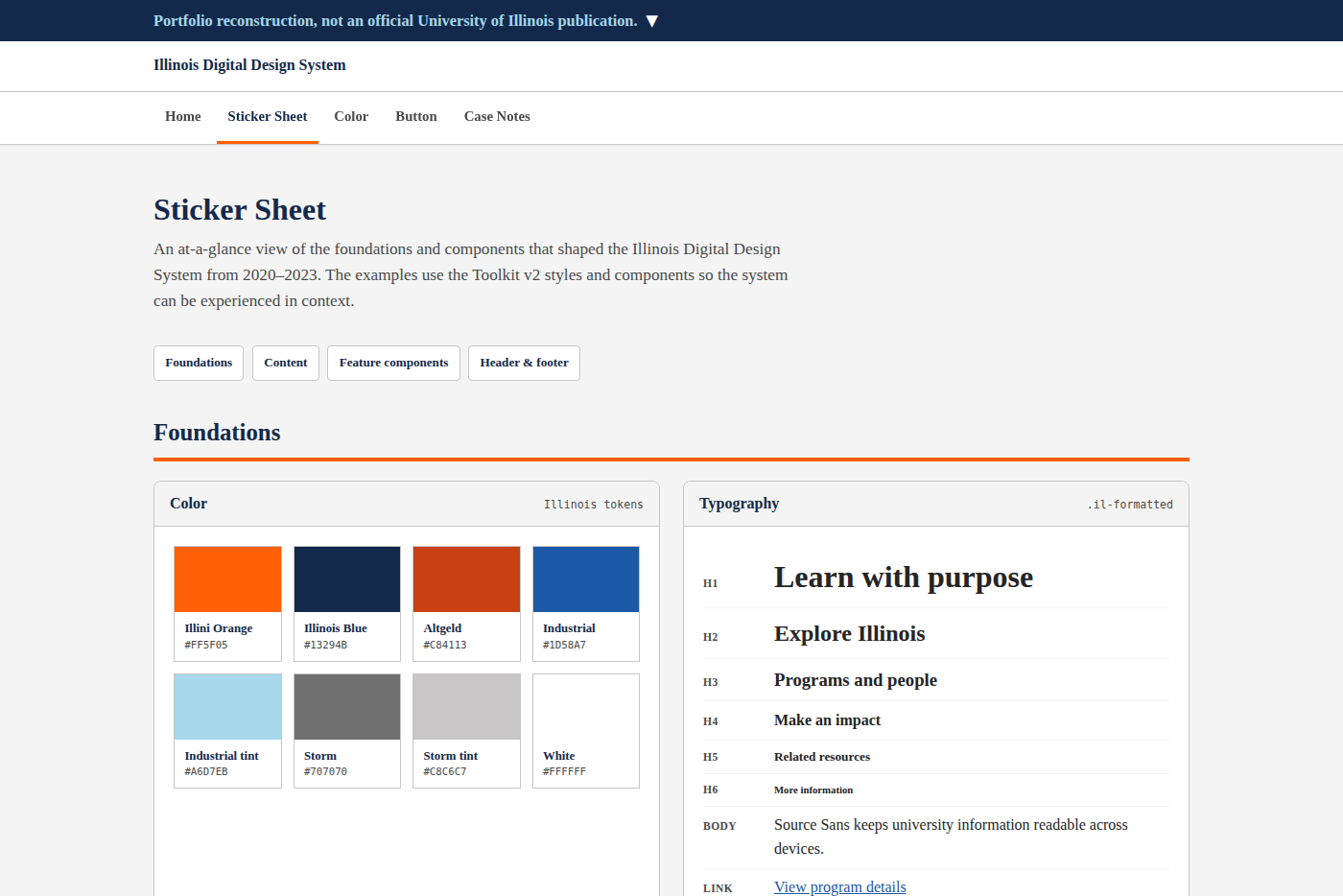
Task: Jump to Feature components section
Action: coord(393,363)
